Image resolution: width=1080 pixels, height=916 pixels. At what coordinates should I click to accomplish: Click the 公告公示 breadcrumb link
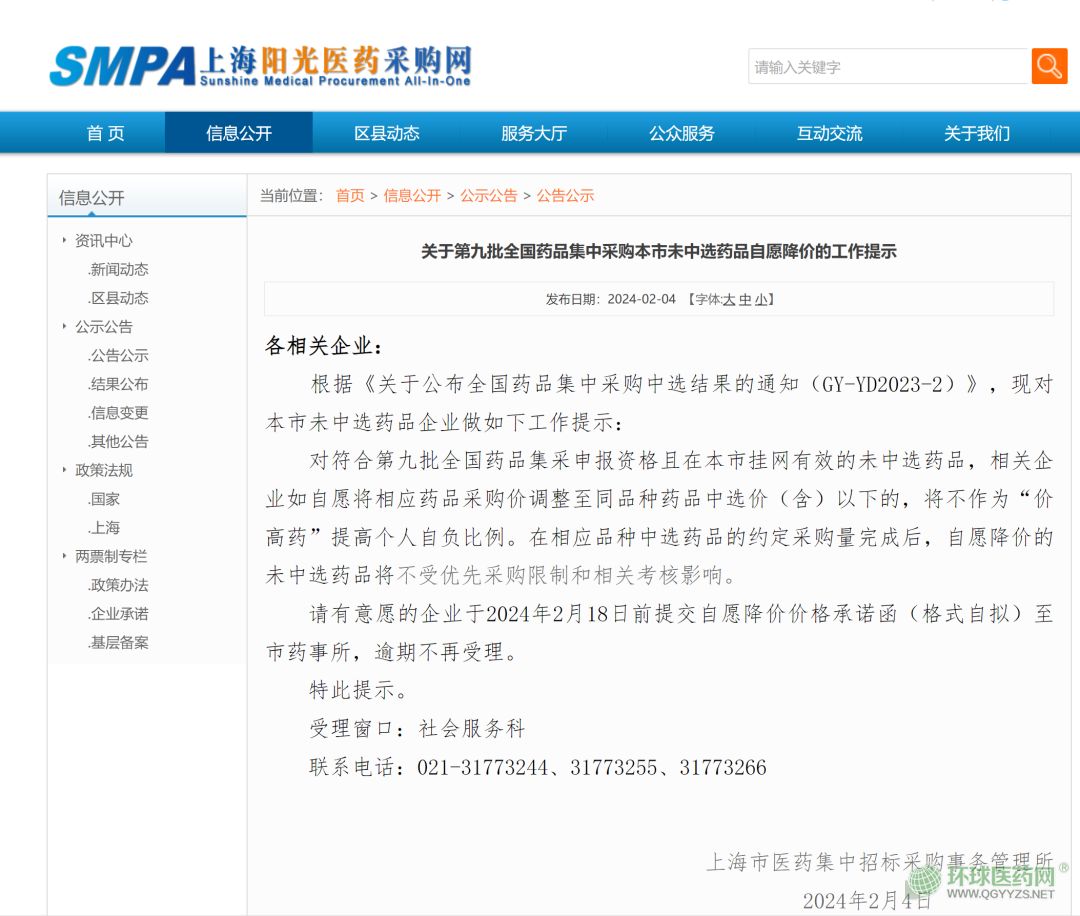565,196
